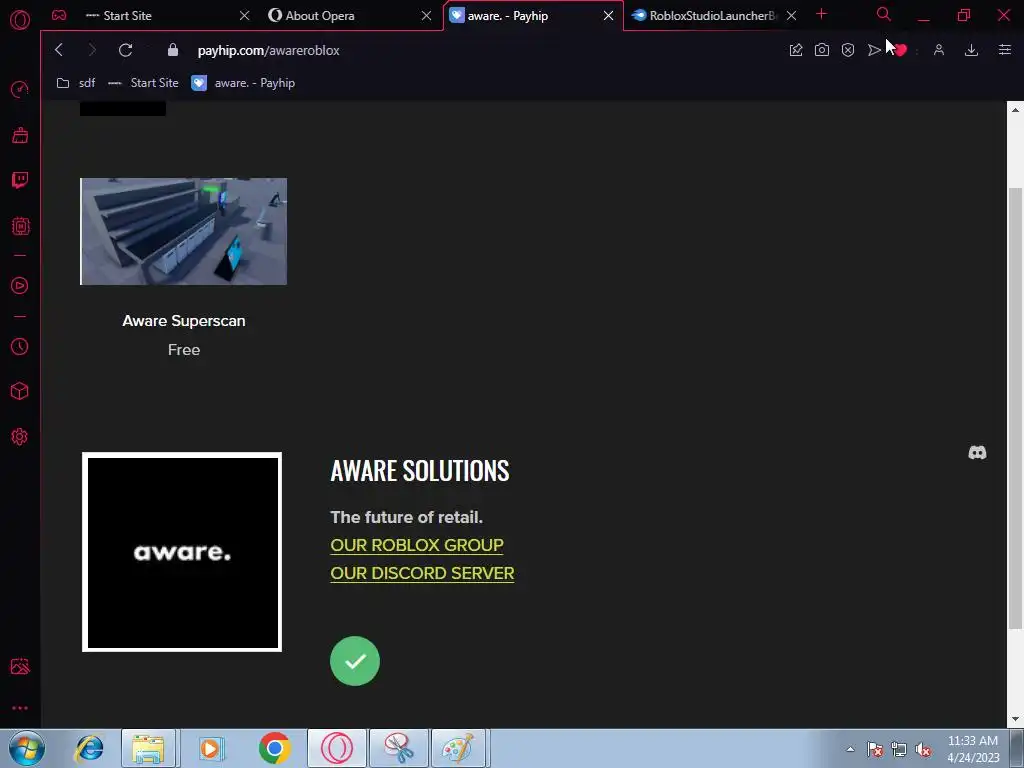
Task: Reload the Payhip page
Action: [125, 50]
